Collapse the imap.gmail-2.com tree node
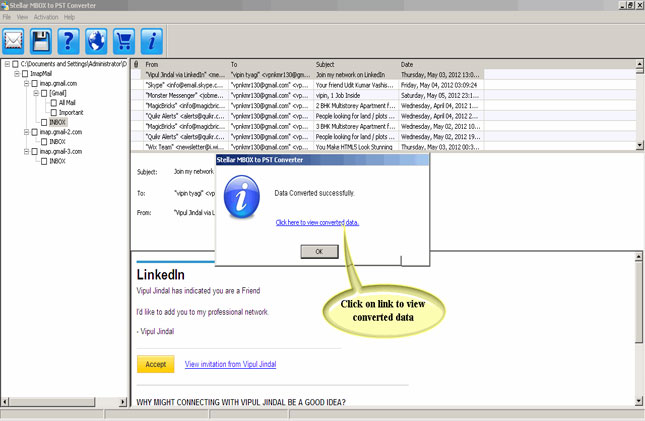The width and height of the screenshot is (645, 421). tap(26, 132)
